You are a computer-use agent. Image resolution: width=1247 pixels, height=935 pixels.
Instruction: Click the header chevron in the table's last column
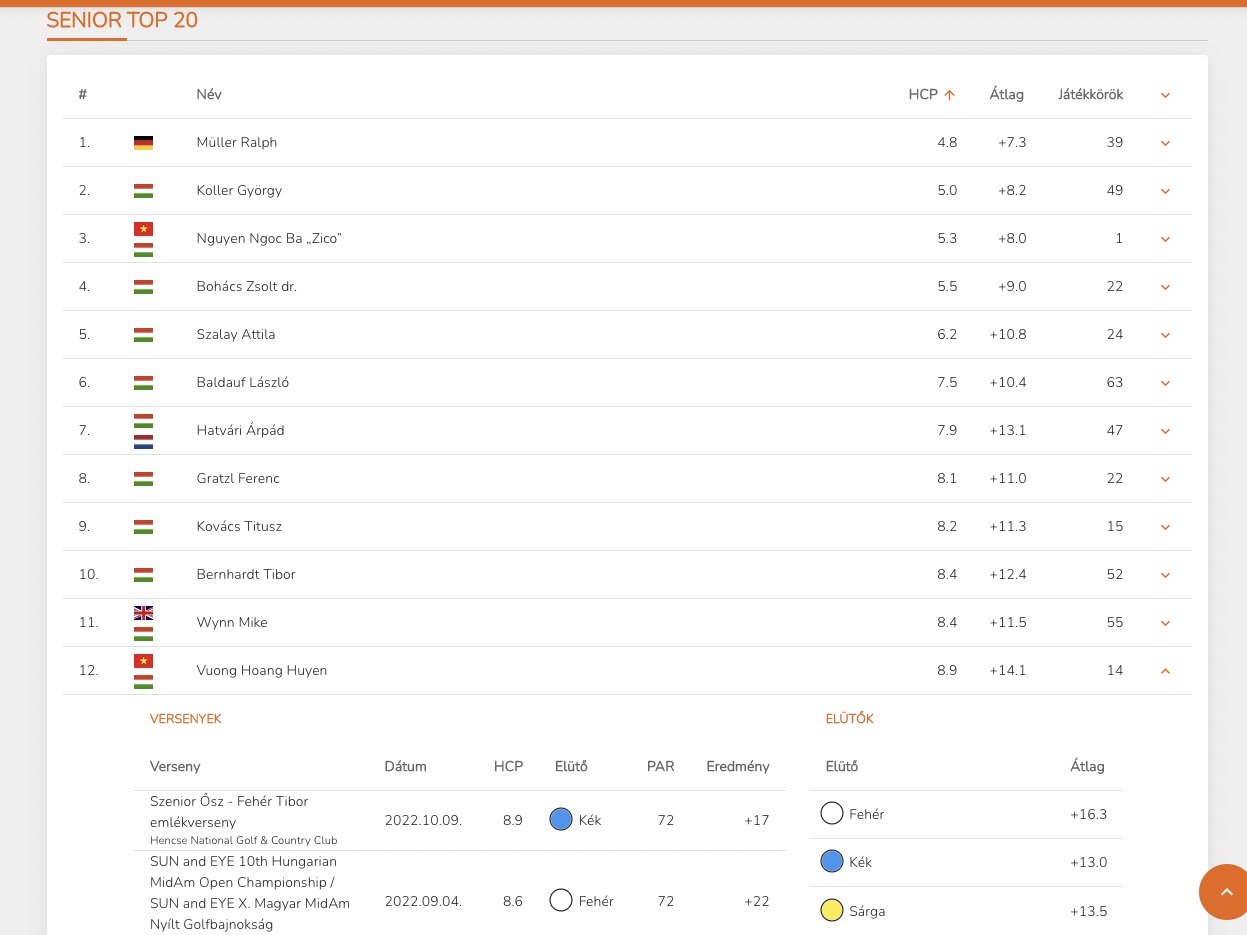(1165, 95)
